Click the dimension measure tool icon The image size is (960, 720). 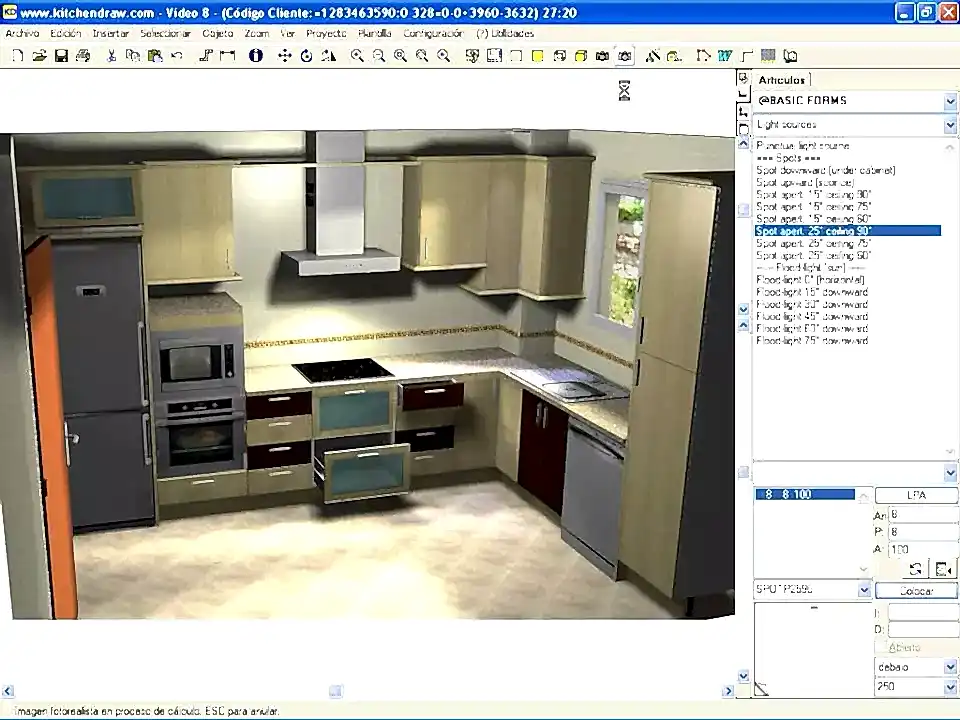(227, 56)
